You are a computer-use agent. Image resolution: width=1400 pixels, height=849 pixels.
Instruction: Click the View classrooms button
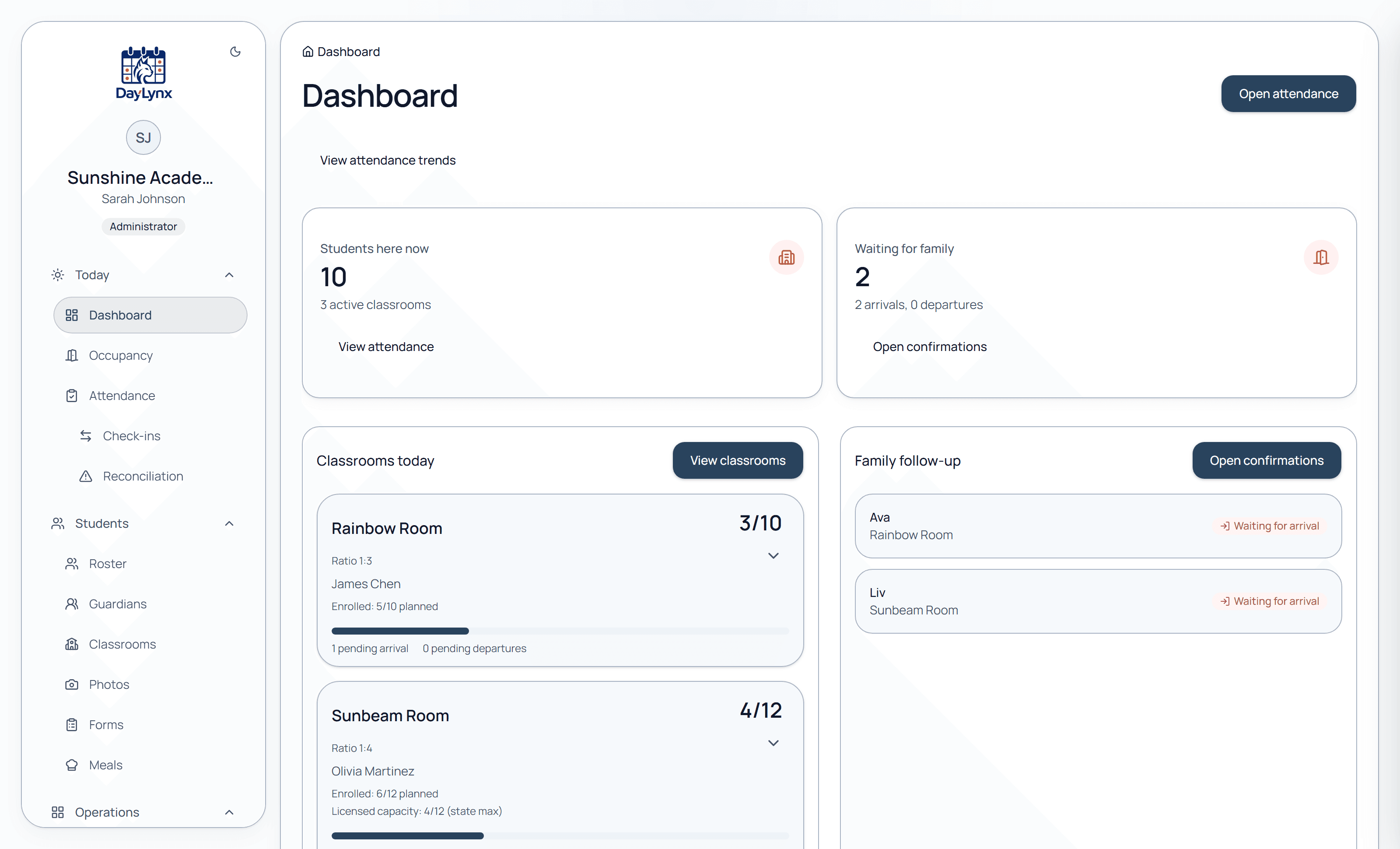(x=738, y=461)
